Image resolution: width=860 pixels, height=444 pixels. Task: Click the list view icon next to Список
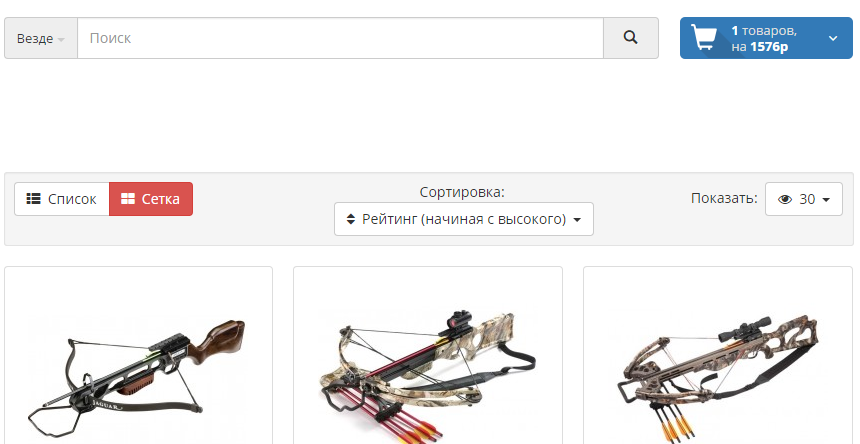click(x=33, y=199)
